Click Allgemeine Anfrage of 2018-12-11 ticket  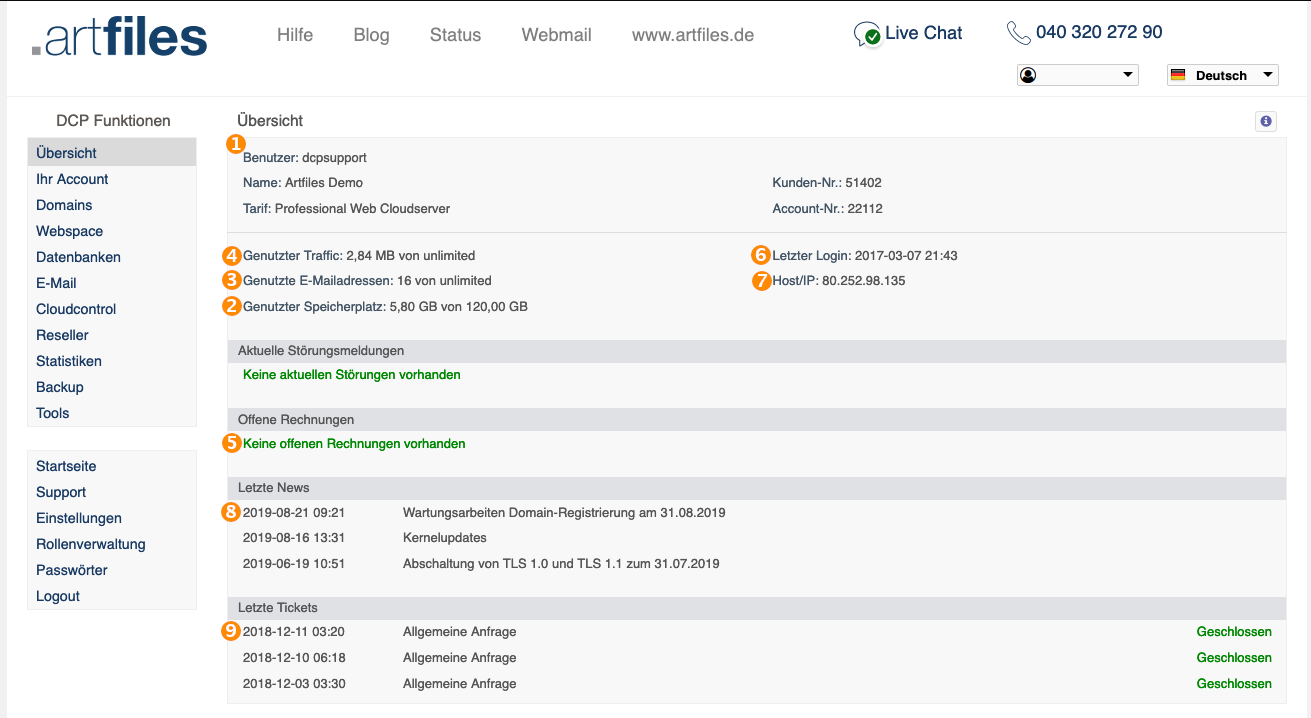coord(460,632)
